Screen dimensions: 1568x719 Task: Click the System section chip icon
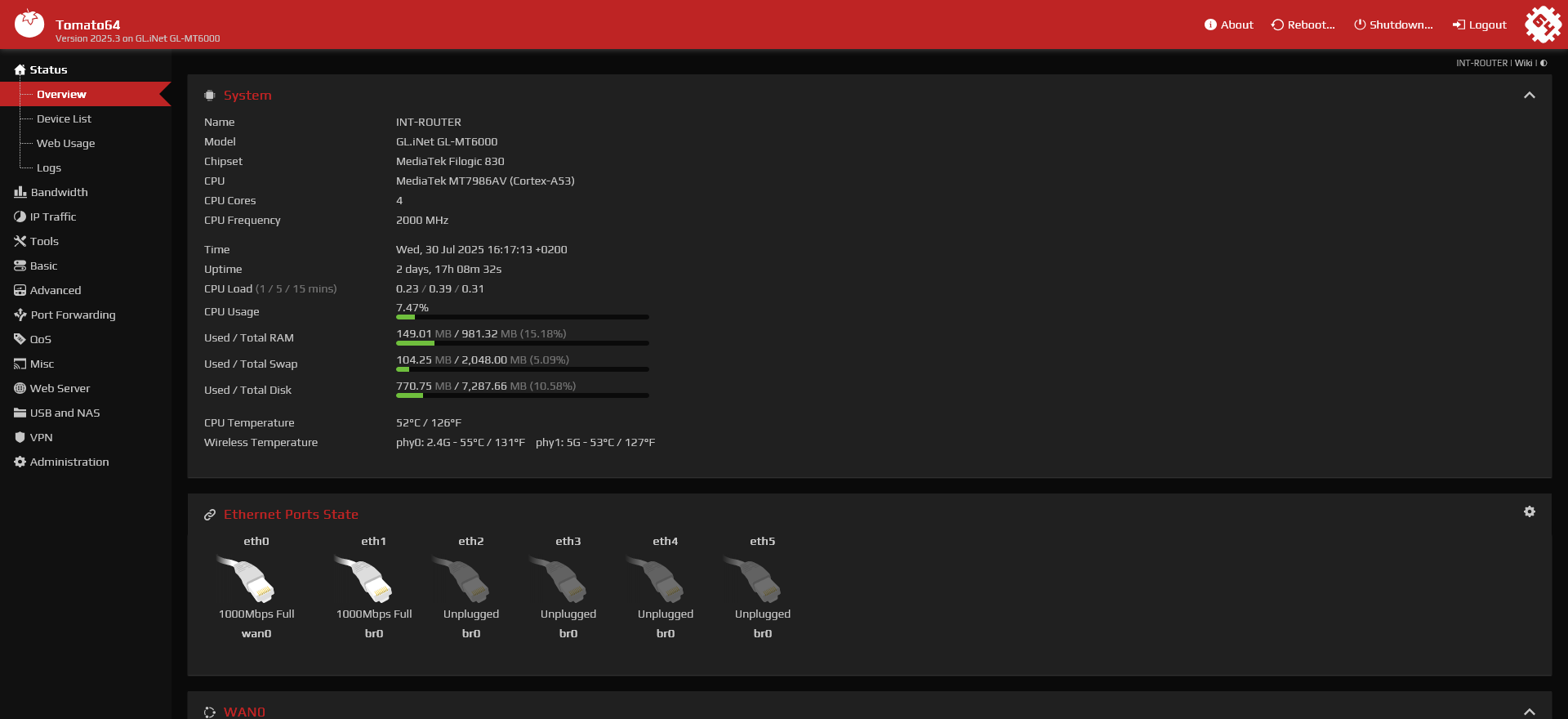coord(210,96)
